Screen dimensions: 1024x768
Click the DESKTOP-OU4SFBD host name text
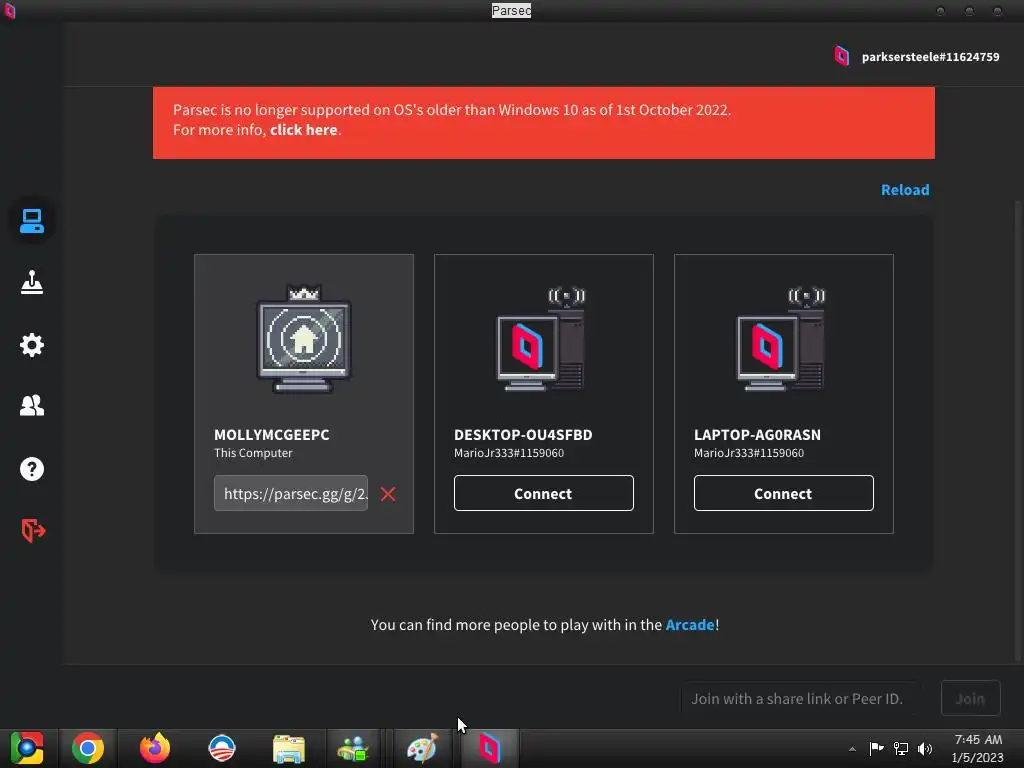coord(523,435)
